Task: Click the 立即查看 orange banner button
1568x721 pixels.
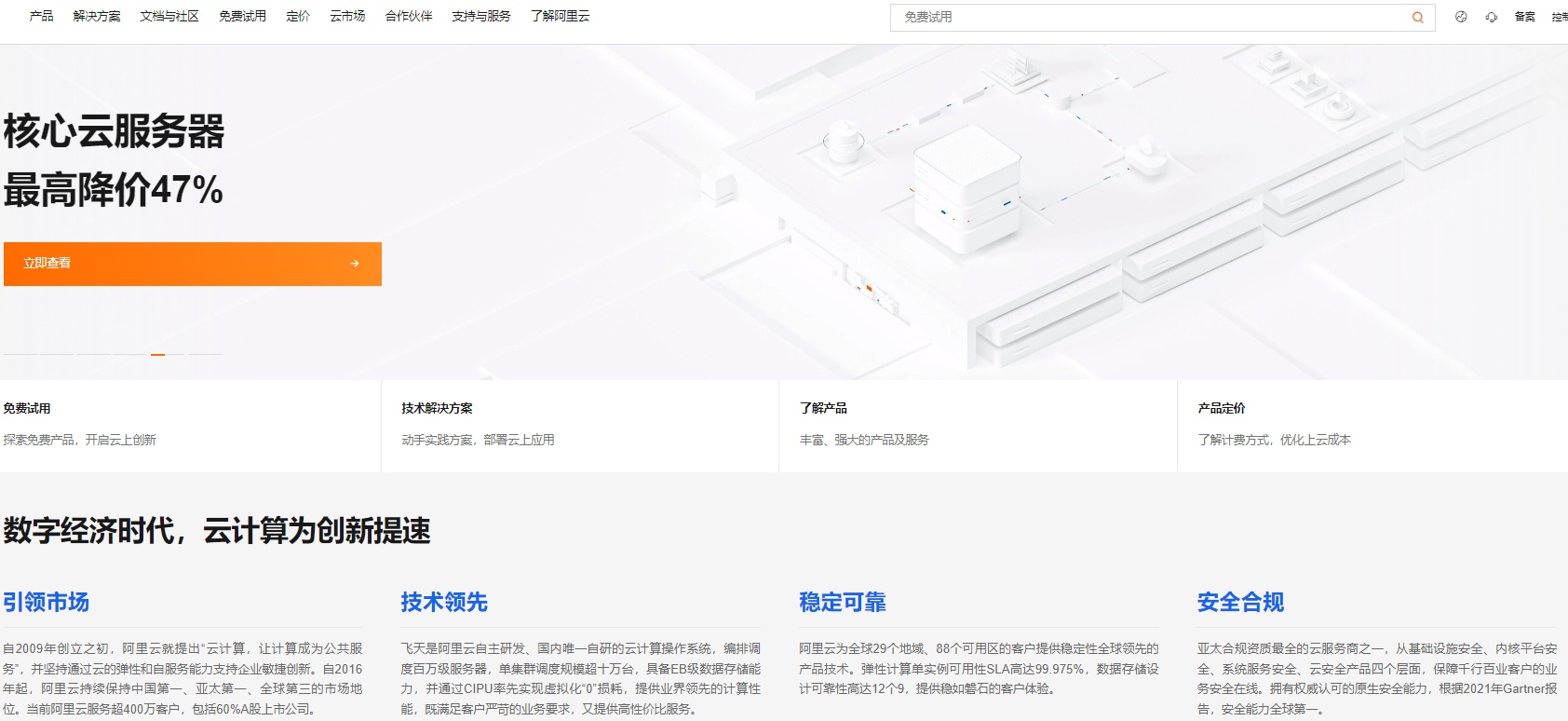Action: click(193, 264)
